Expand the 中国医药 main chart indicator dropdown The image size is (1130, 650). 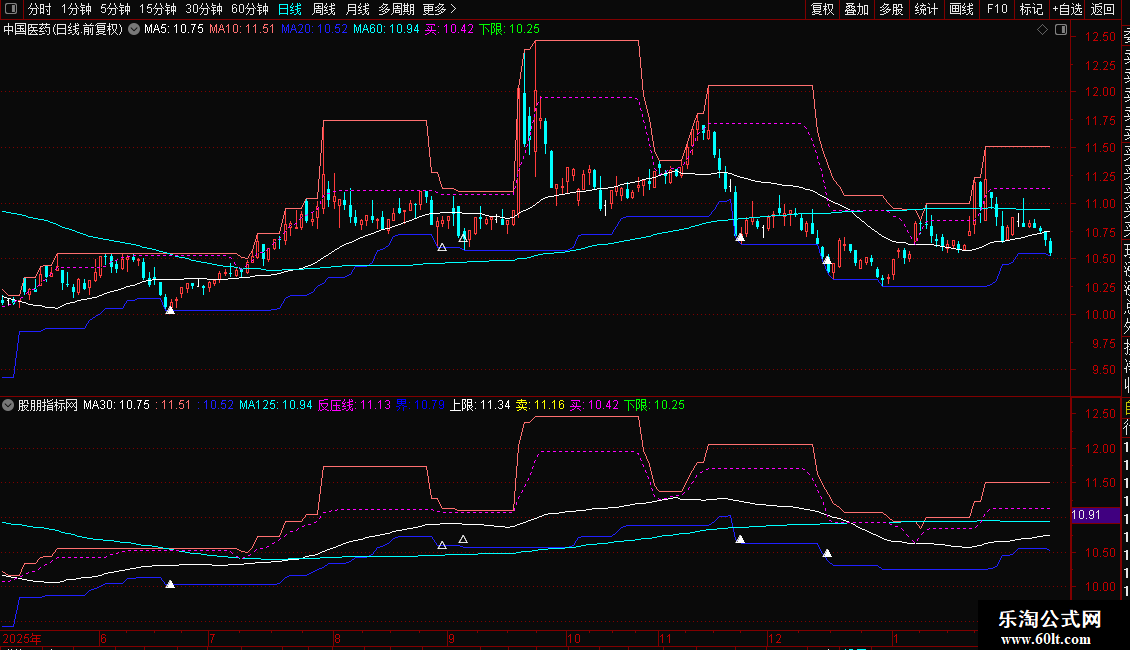point(134,30)
